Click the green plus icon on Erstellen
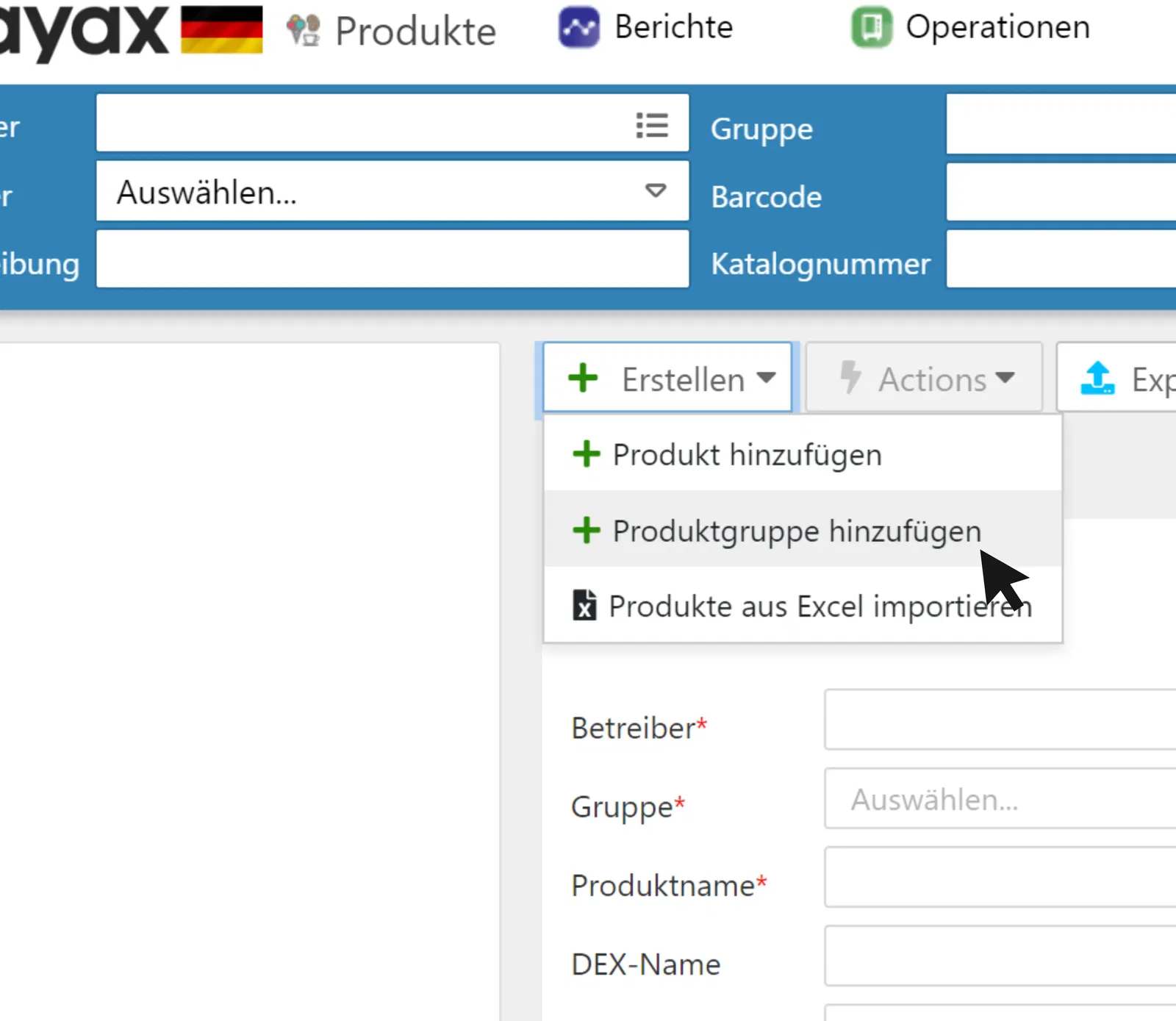The image size is (1176, 1021). click(x=583, y=378)
